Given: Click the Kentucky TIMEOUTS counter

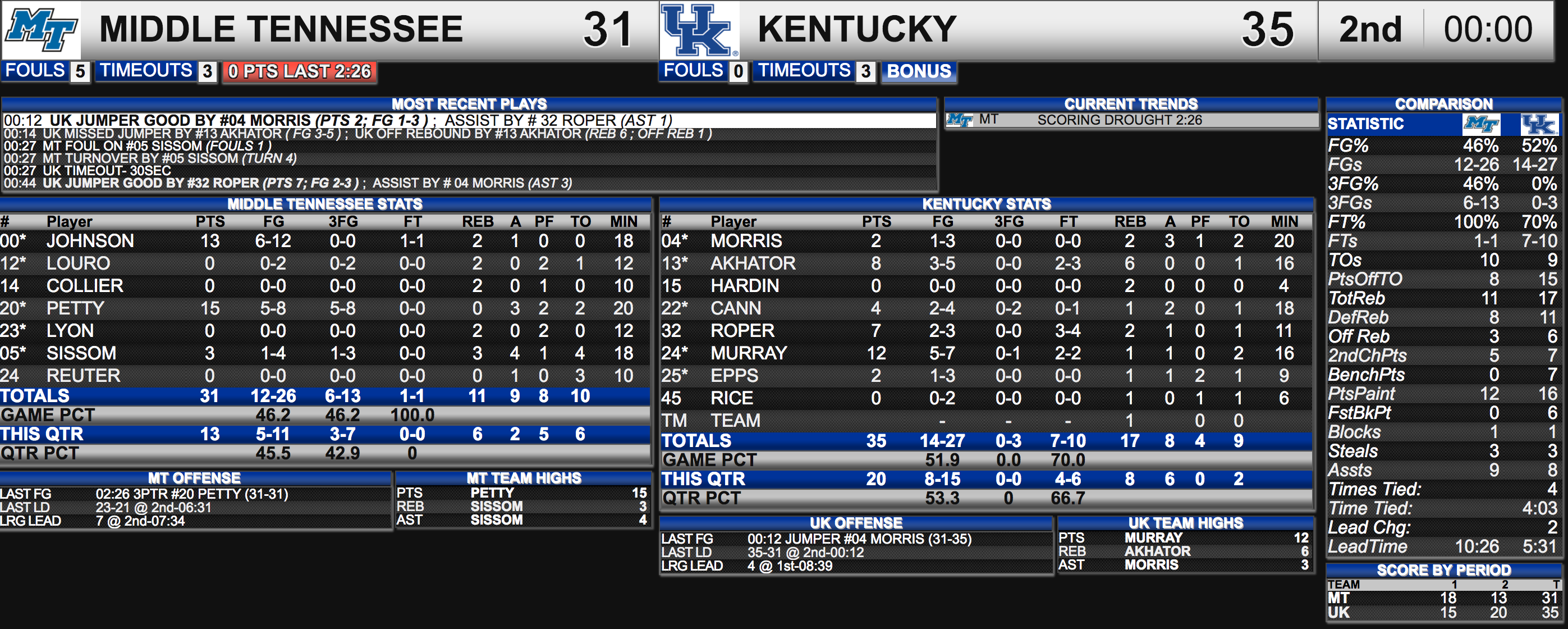Looking at the screenshot, I should point(814,71).
